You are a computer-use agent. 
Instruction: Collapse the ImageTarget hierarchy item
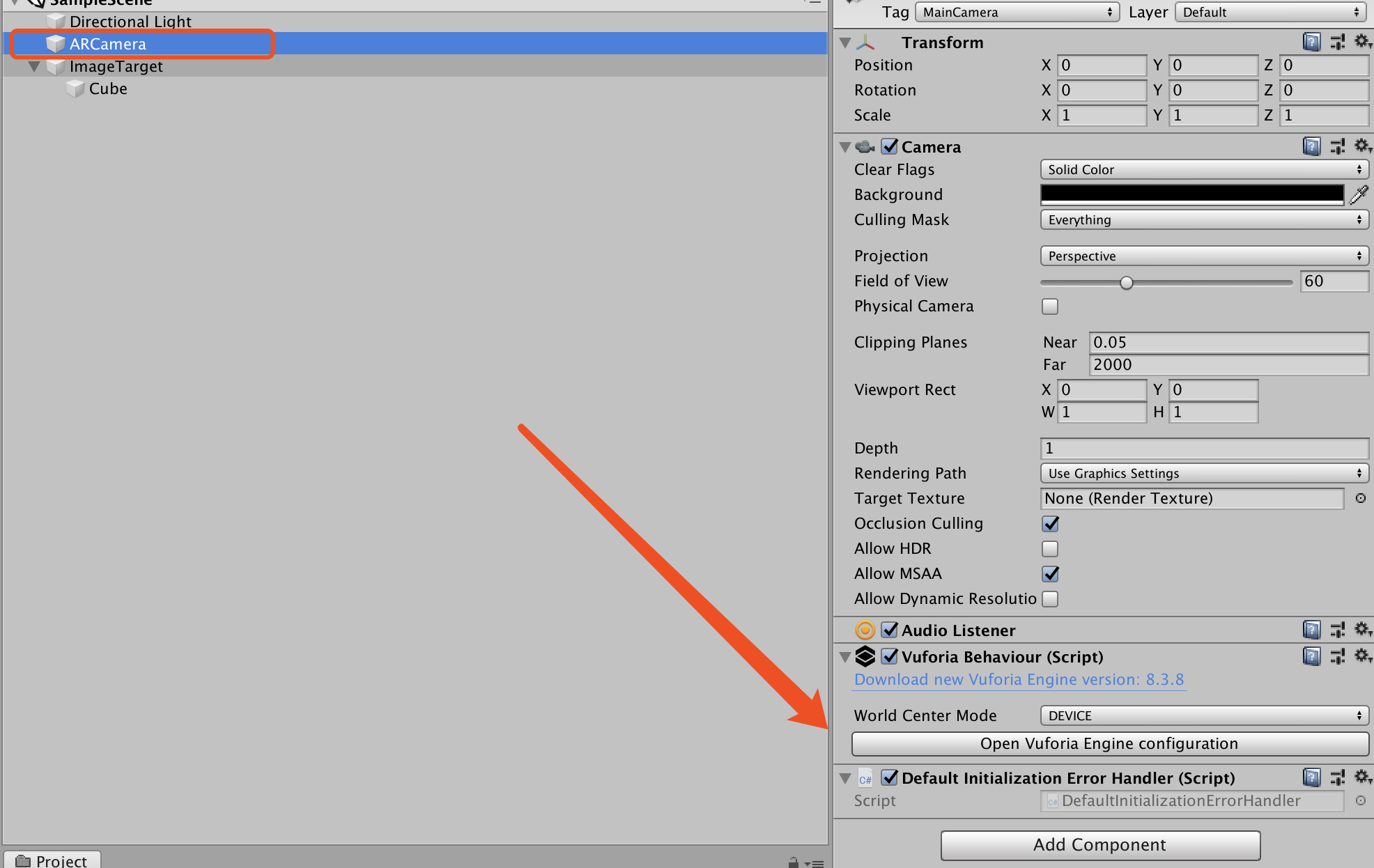(34, 66)
